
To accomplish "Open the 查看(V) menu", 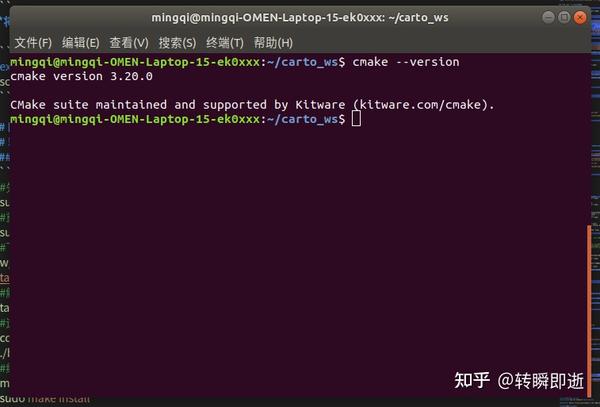I will tap(129, 43).
